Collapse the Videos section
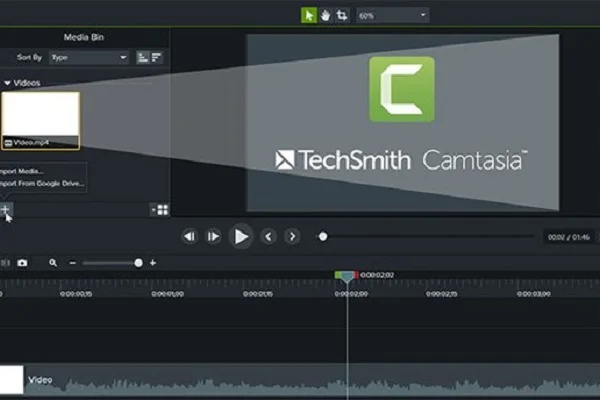Image resolution: width=600 pixels, height=400 pixels. pos(7,83)
